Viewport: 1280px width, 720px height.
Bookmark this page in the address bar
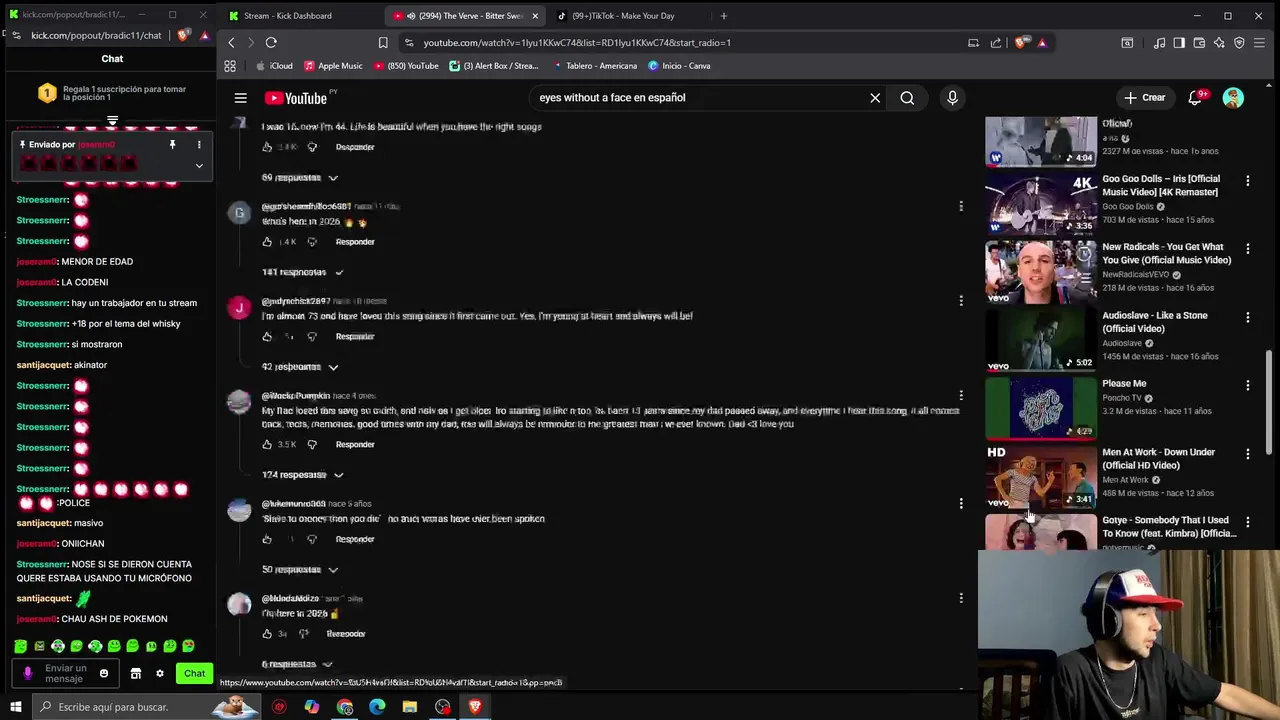pos(383,43)
